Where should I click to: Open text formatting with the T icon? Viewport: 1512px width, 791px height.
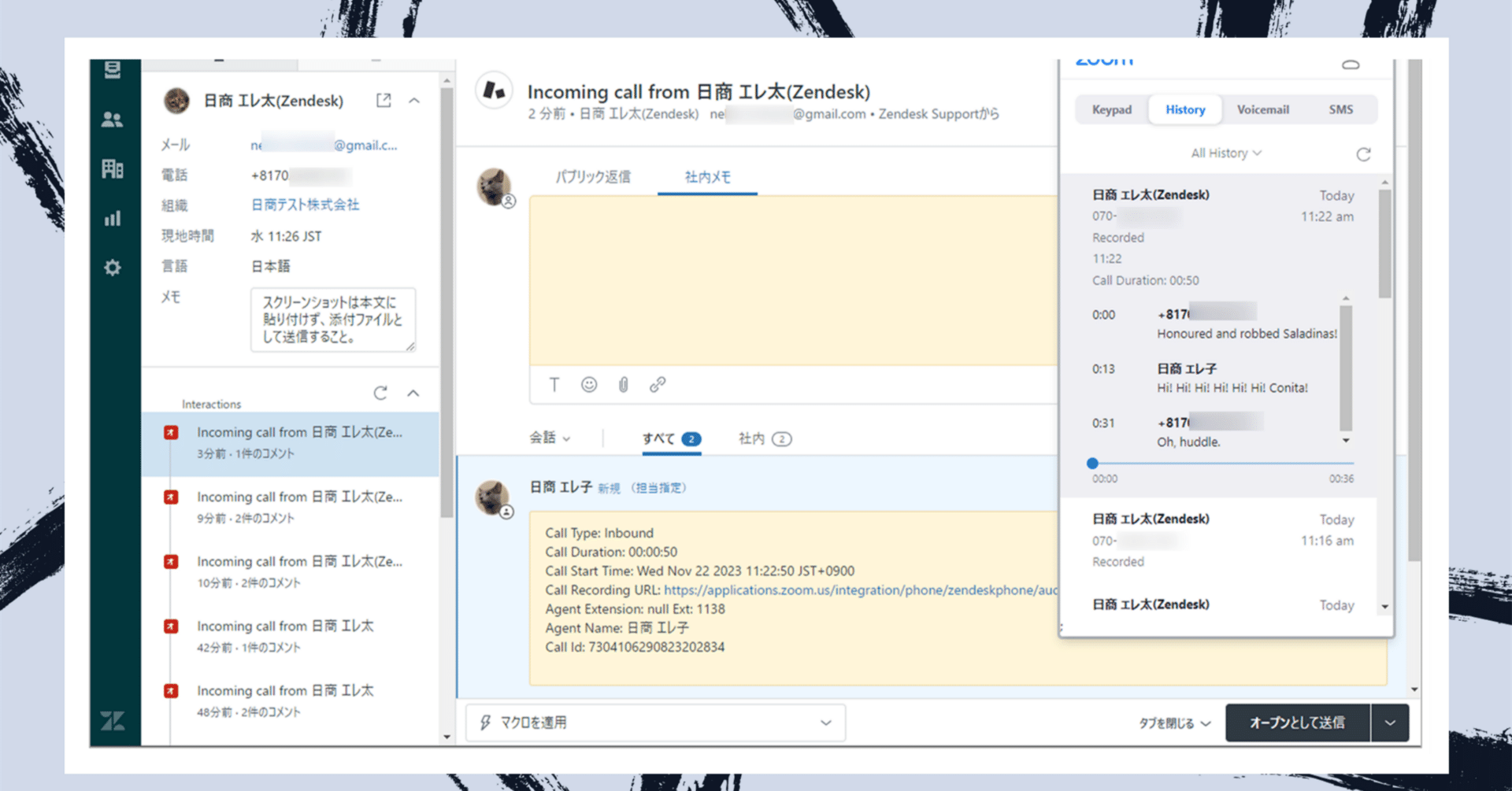[x=554, y=385]
